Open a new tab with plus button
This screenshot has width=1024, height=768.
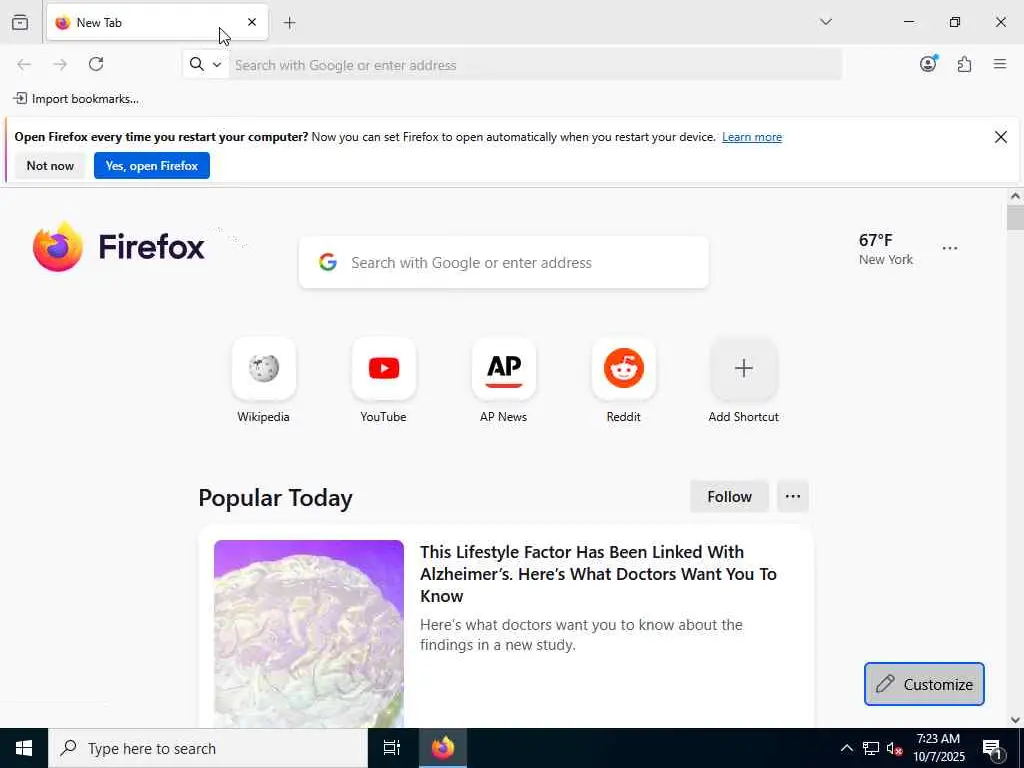point(289,23)
